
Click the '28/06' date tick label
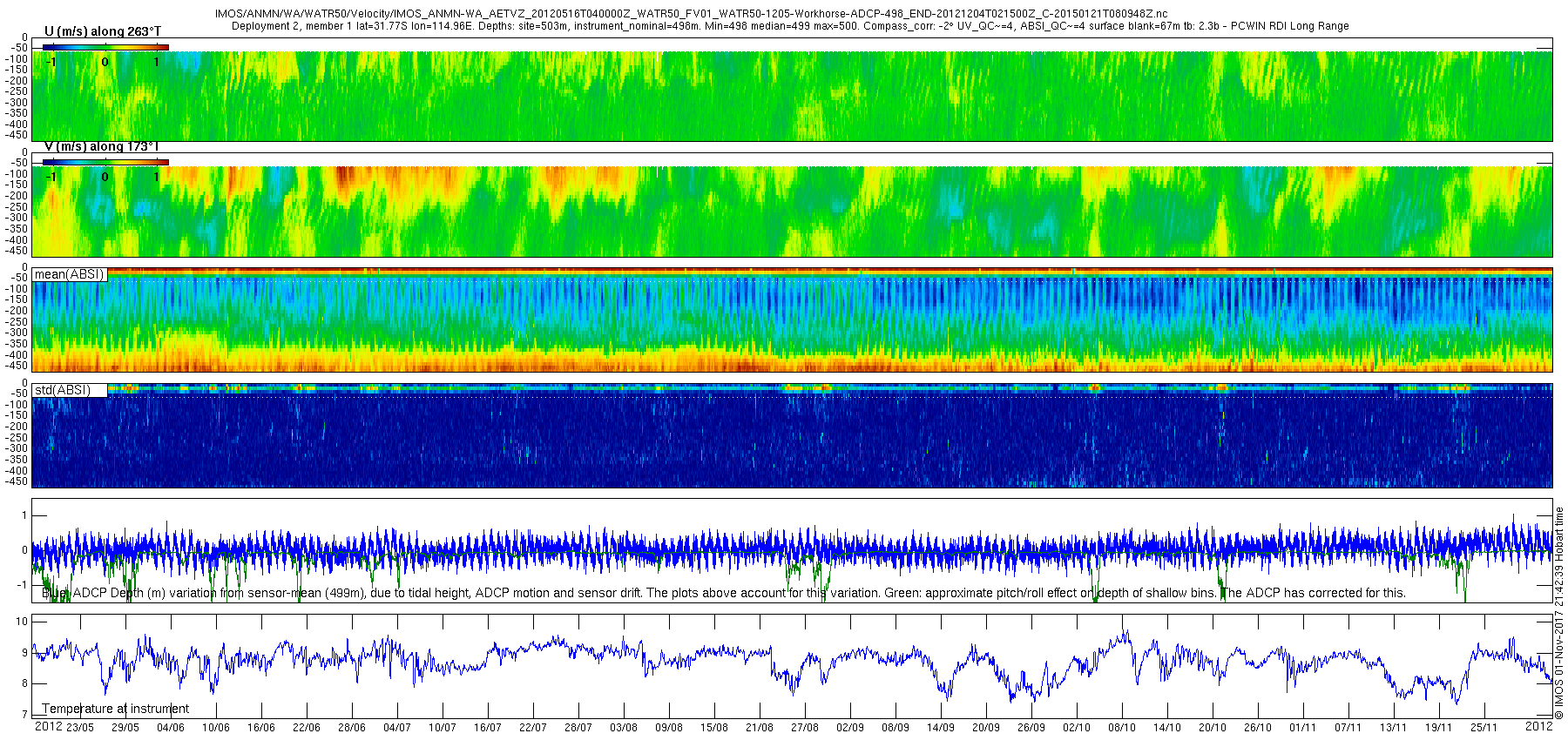pos(352,728)
